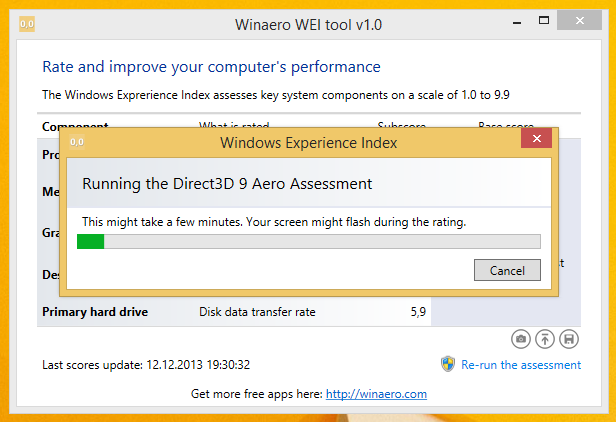This screenshot has height=422, width=616.
Task: Click the shield icon beside Re-run
Action: coord(448,364)
